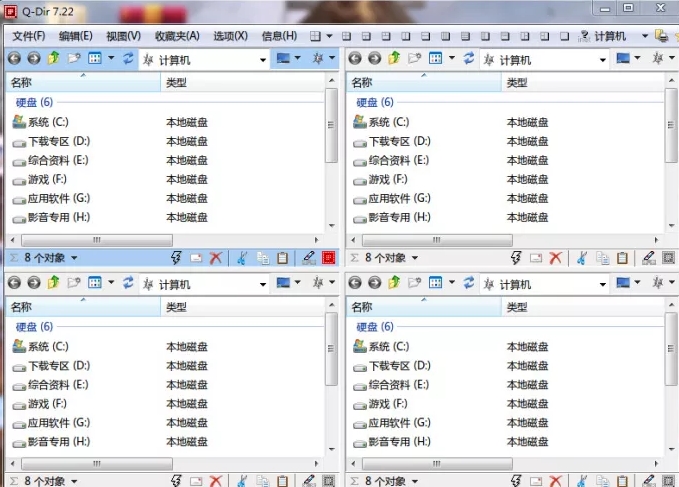Open view mode dropdown arrow in bottom-right pane
679x487 pixels.
452,283
